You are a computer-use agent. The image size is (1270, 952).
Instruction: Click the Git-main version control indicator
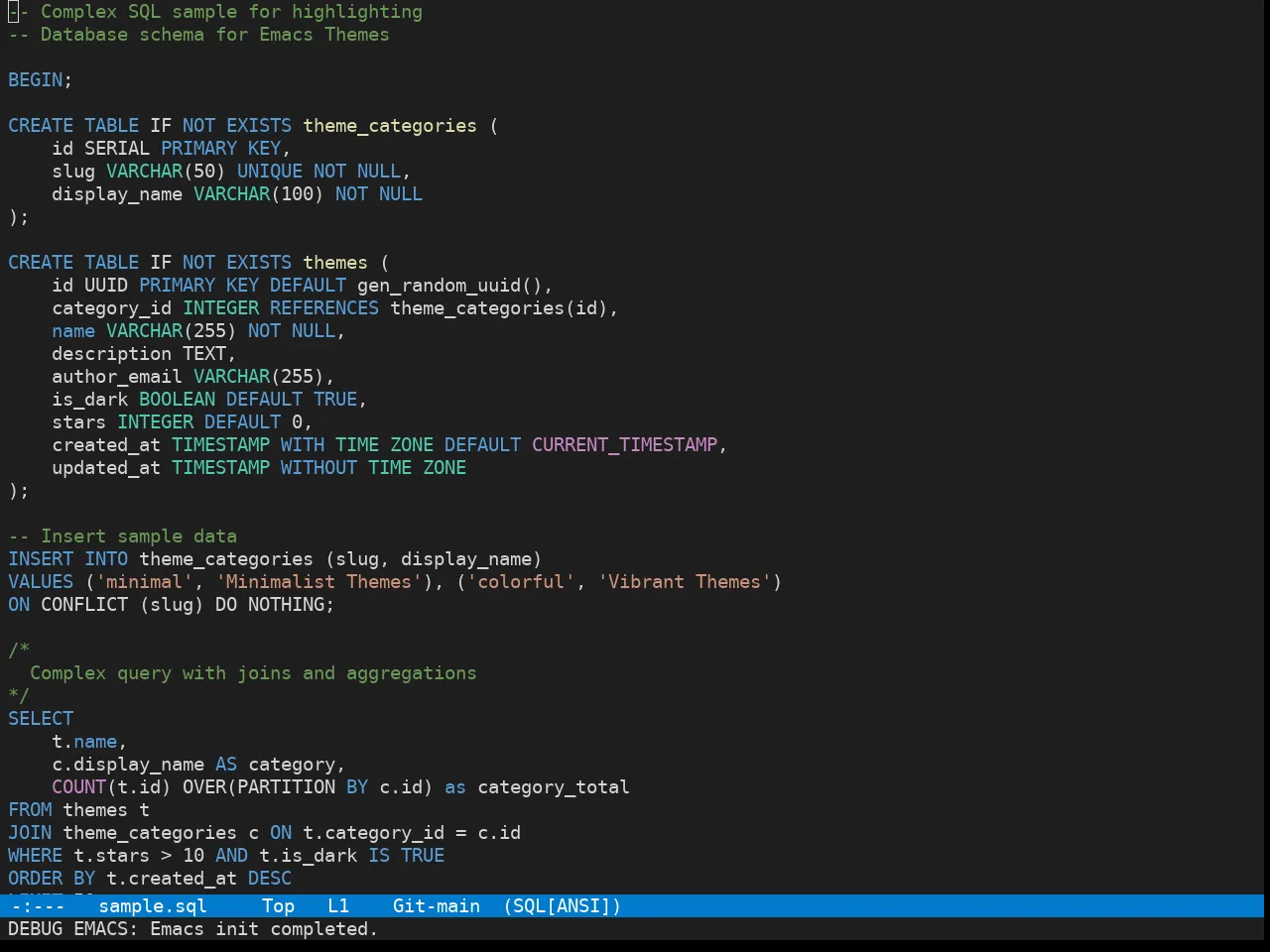click(437, 906)
